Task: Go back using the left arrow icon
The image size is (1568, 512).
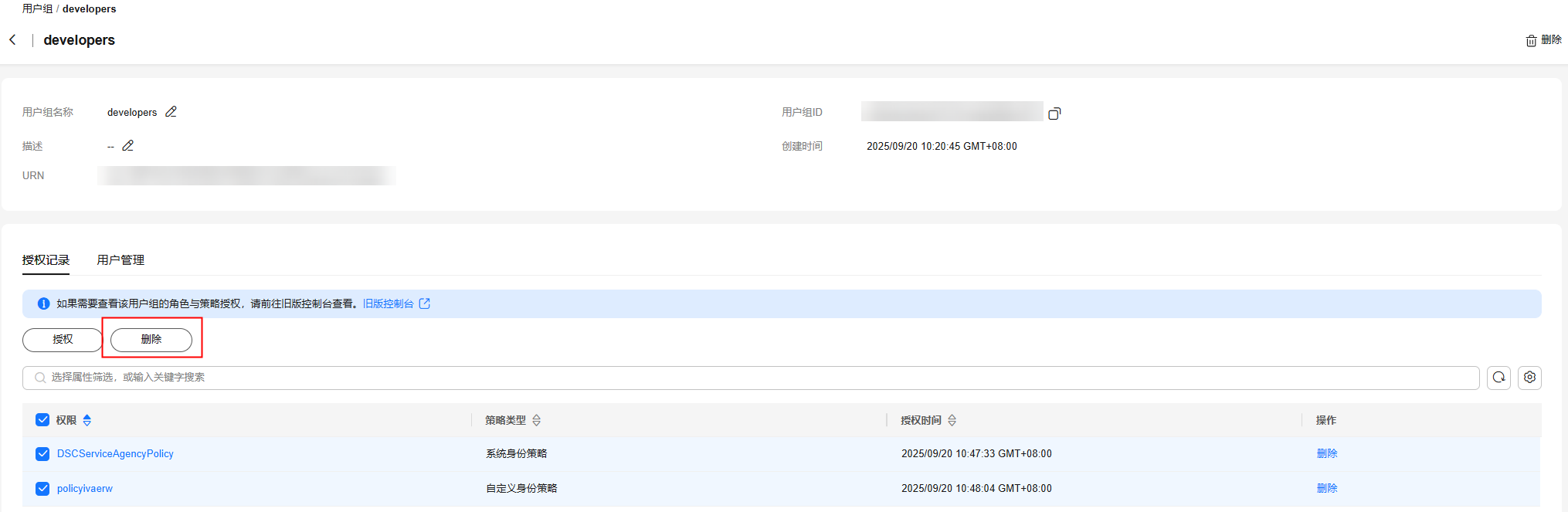Action: pos(12,39)
